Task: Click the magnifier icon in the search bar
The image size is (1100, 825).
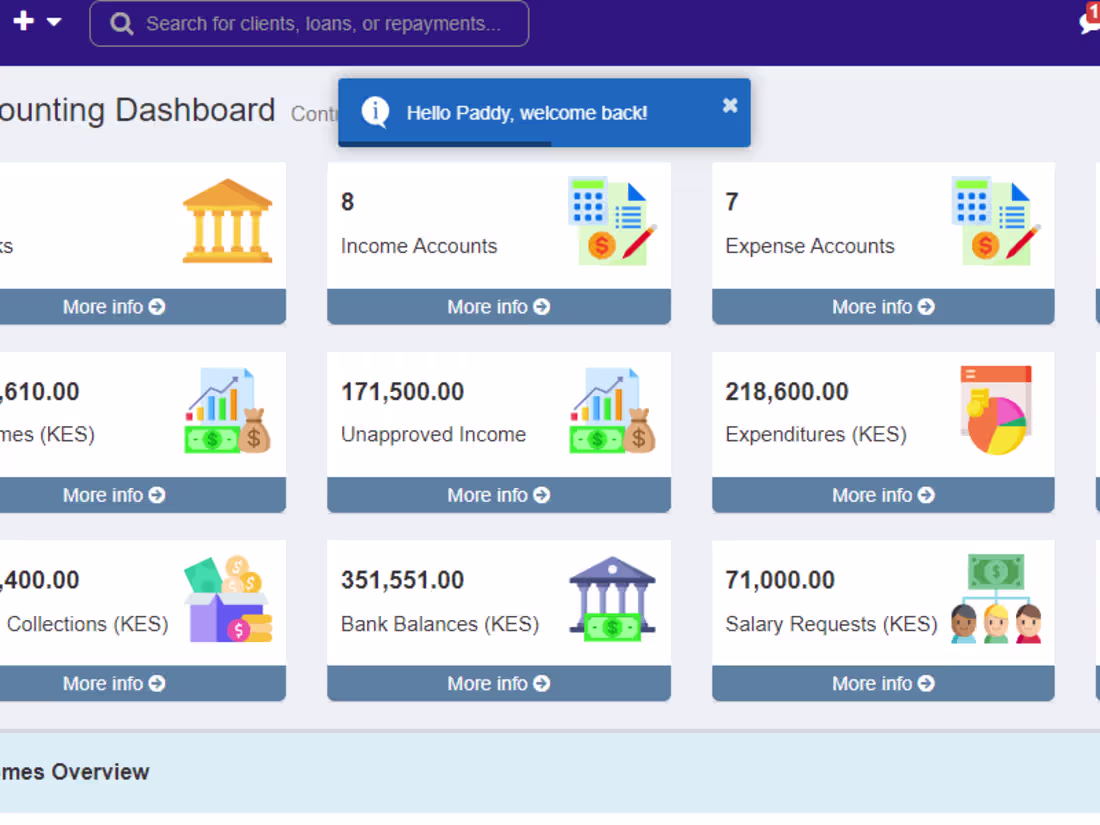Action: [x=121, y=23]
